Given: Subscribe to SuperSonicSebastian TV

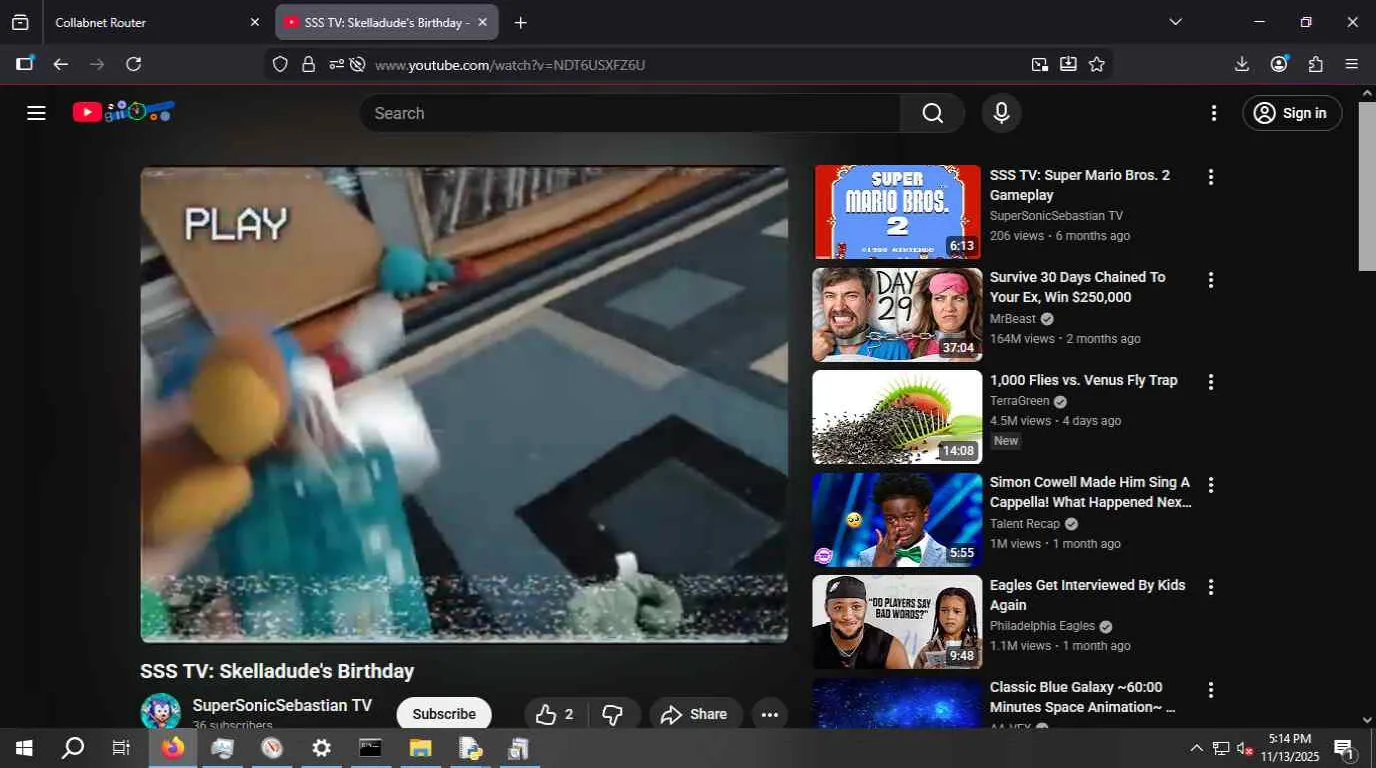Looking at the screenshot, I should [x=444, y=714].
